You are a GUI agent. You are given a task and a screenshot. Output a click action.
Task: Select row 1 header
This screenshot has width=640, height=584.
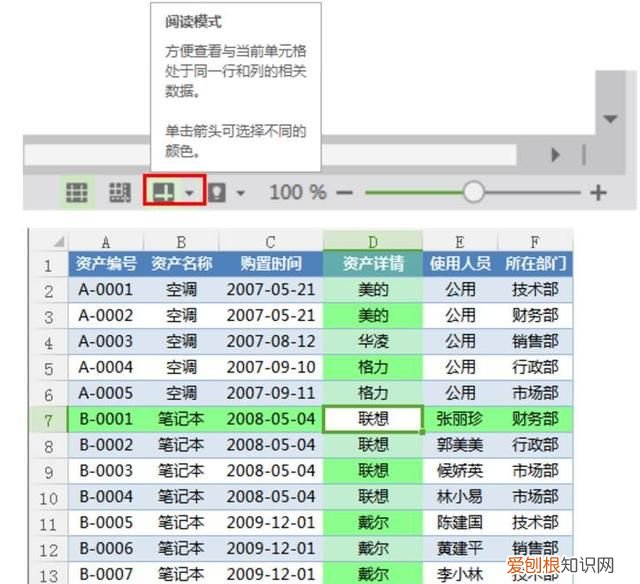click(48, 265)
